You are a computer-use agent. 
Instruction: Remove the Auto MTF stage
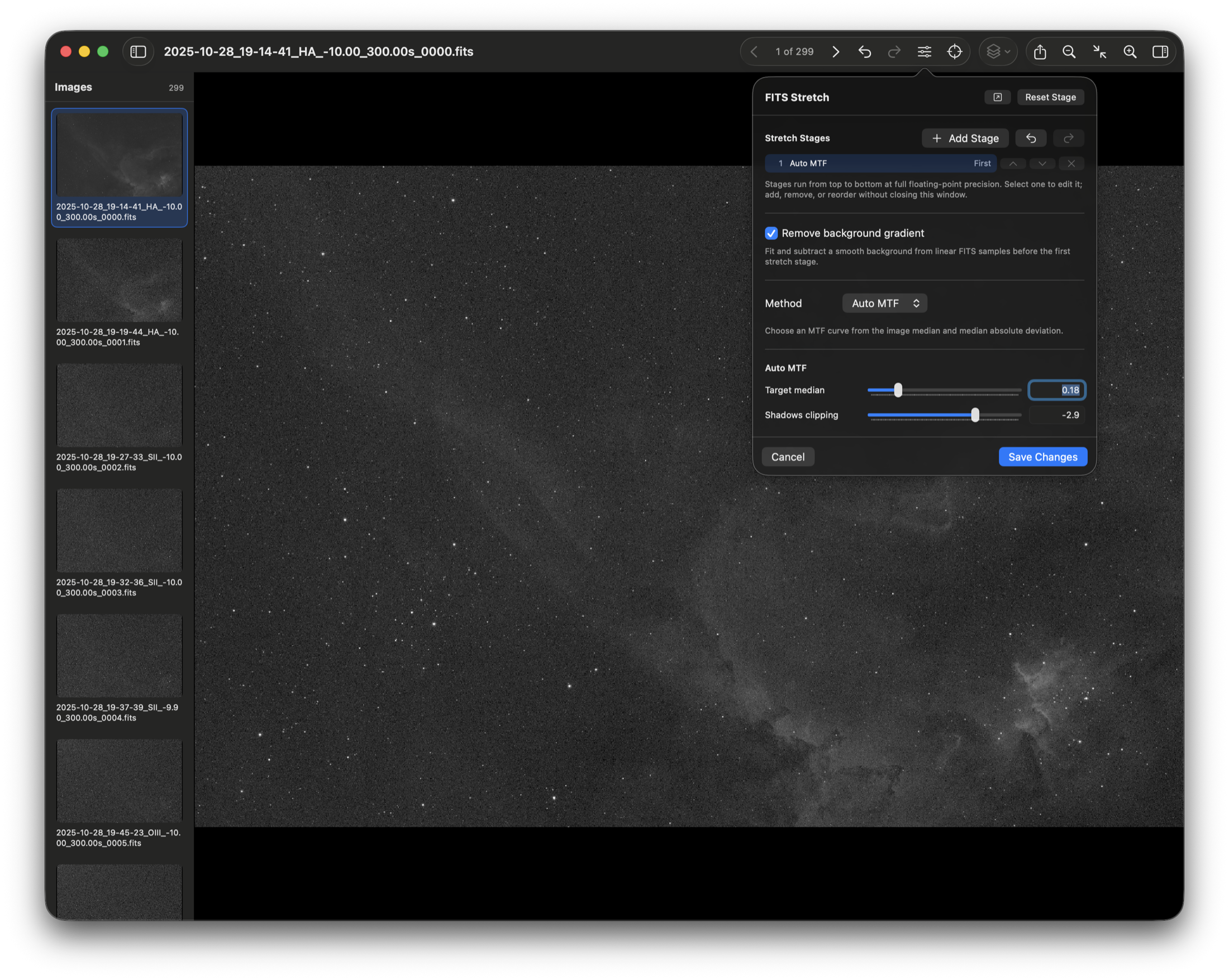tap(1071, 164)
